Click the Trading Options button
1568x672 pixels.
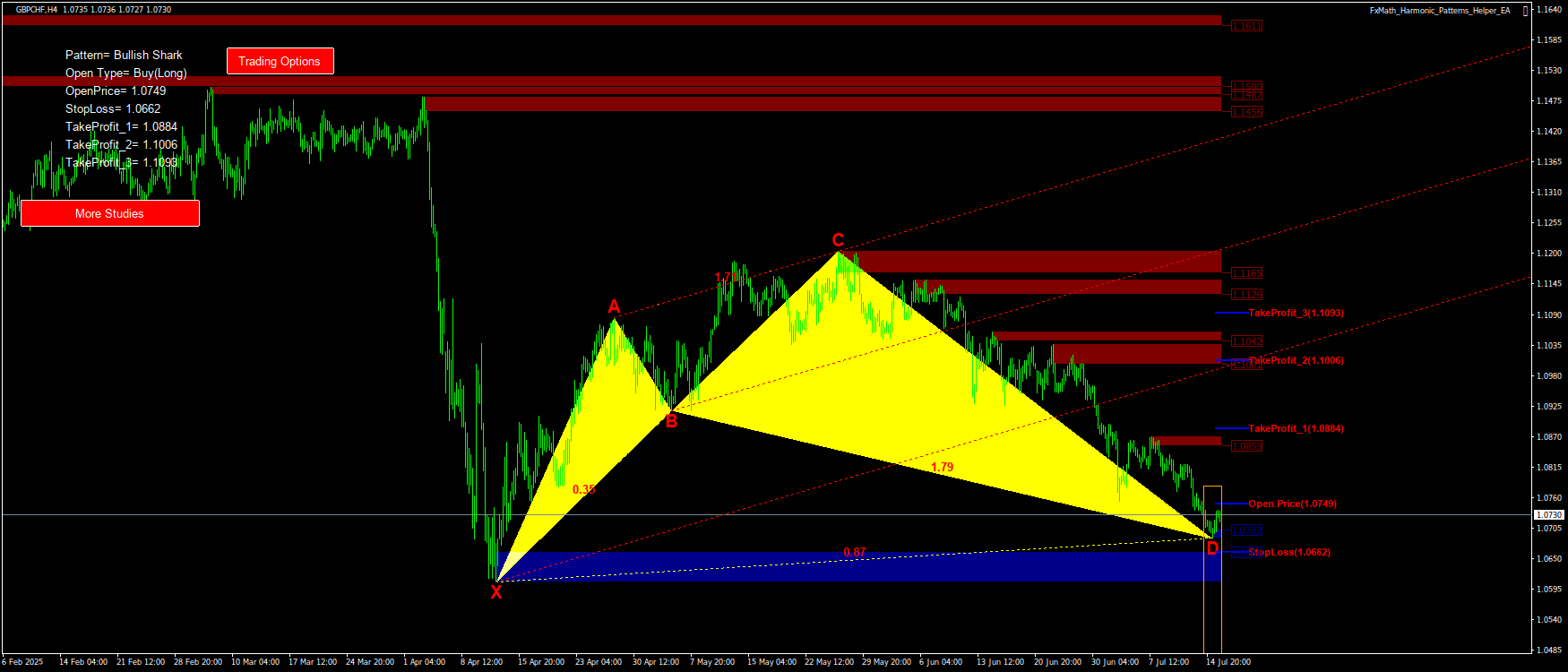pos(280,61)
